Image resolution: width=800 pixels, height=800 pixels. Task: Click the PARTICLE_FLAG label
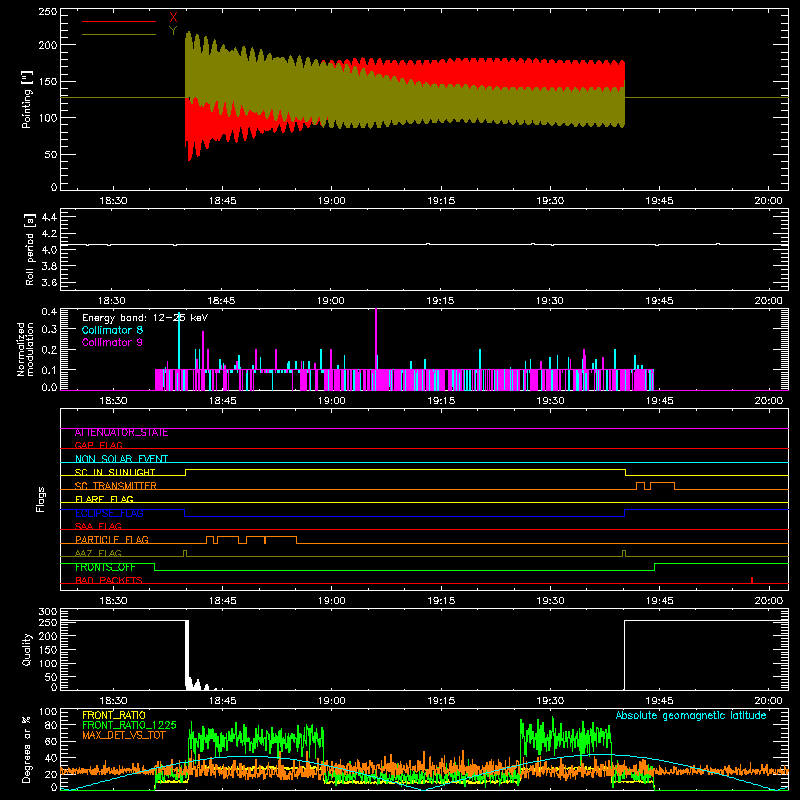click(x=112, y=540)
